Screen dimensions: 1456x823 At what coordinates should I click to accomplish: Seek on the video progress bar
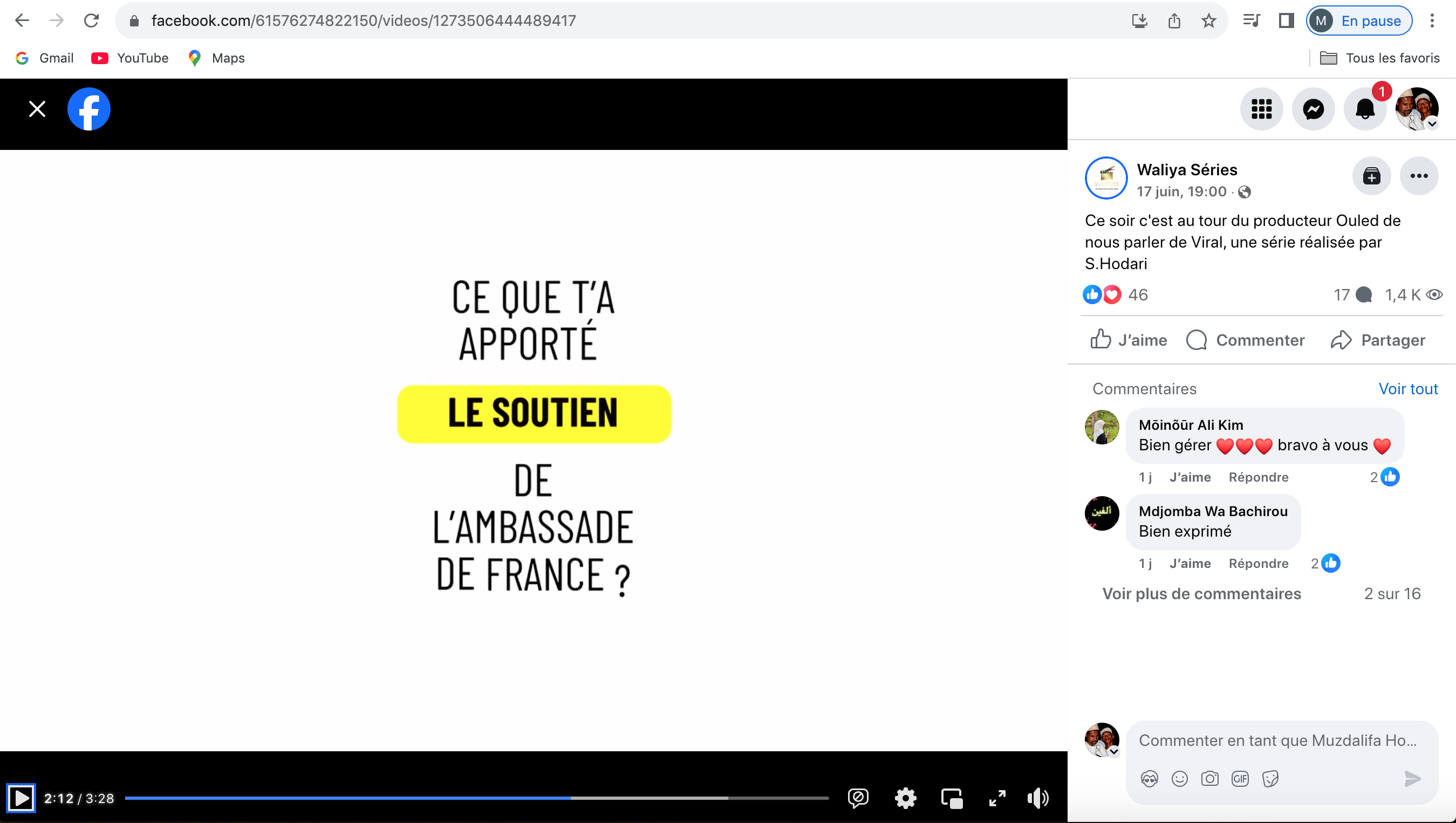(x=476, y=798)
